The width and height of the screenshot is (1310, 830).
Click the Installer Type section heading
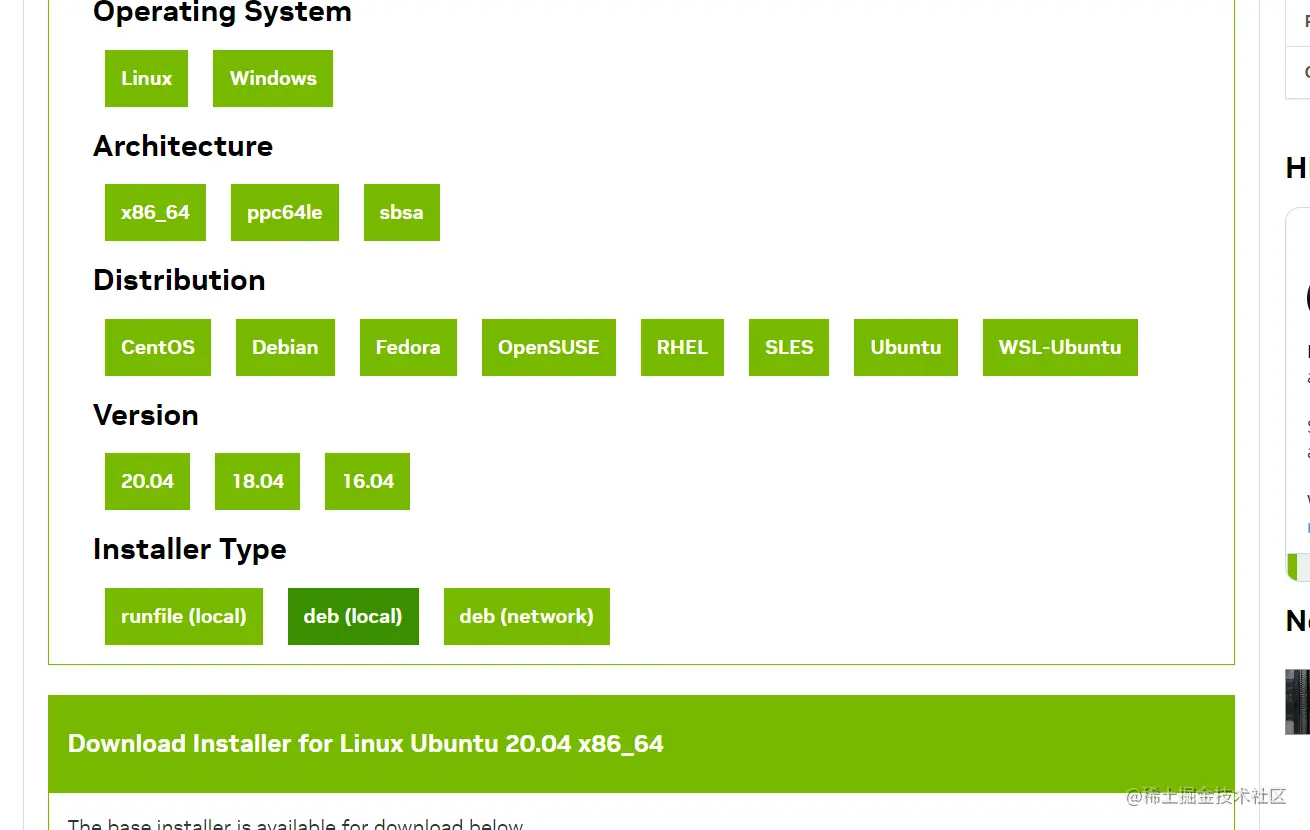click(190, 550)
